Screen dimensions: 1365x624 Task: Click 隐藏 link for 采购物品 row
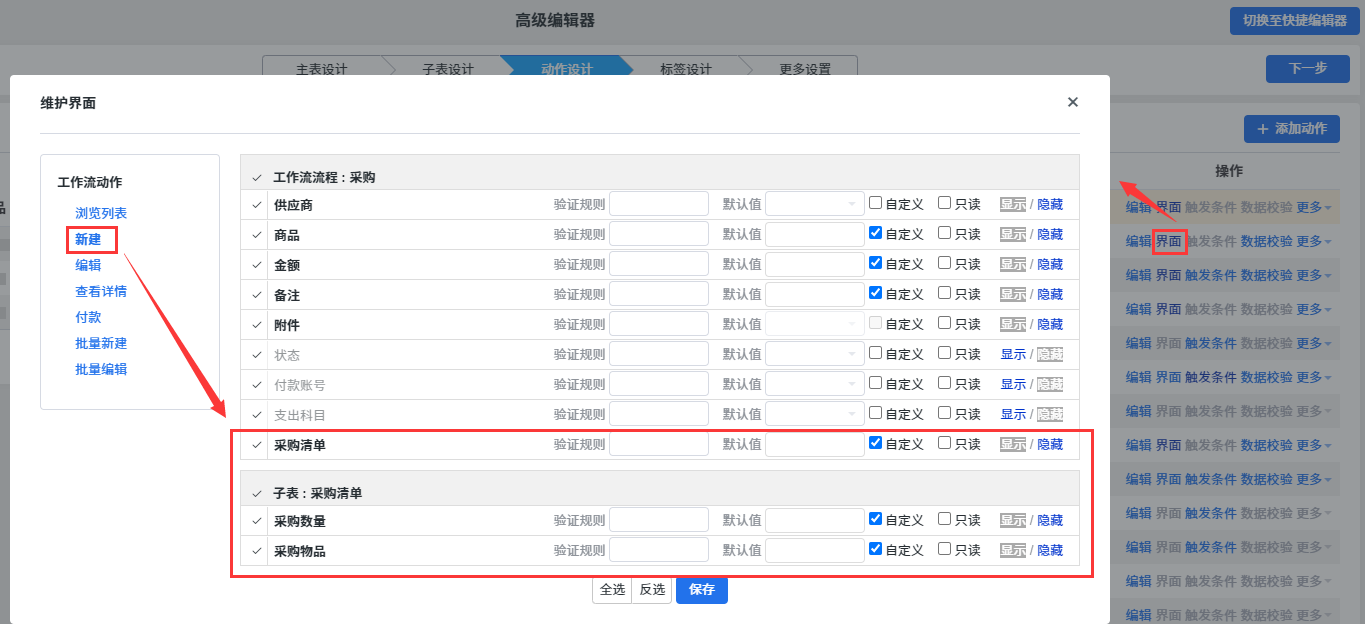[x=1050, y=551]
